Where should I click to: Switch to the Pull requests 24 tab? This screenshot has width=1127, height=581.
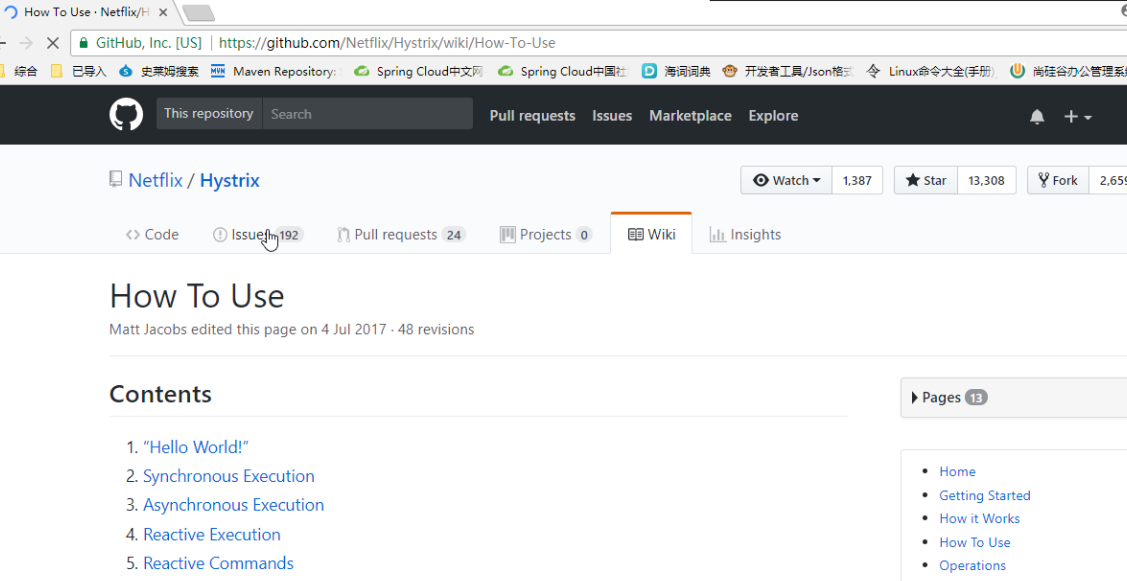401,234
